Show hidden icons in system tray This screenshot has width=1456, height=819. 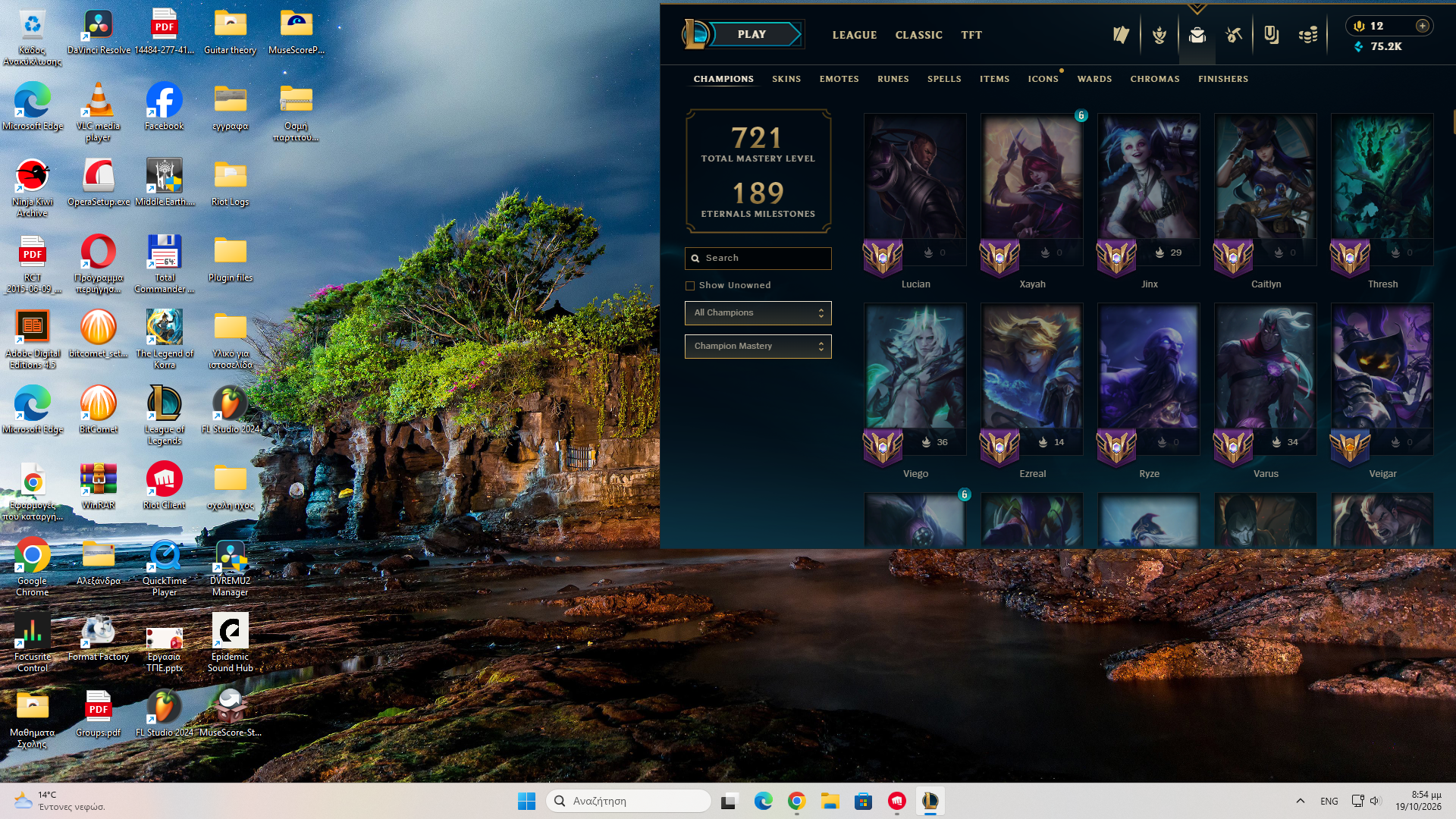tap(1301, 801)
